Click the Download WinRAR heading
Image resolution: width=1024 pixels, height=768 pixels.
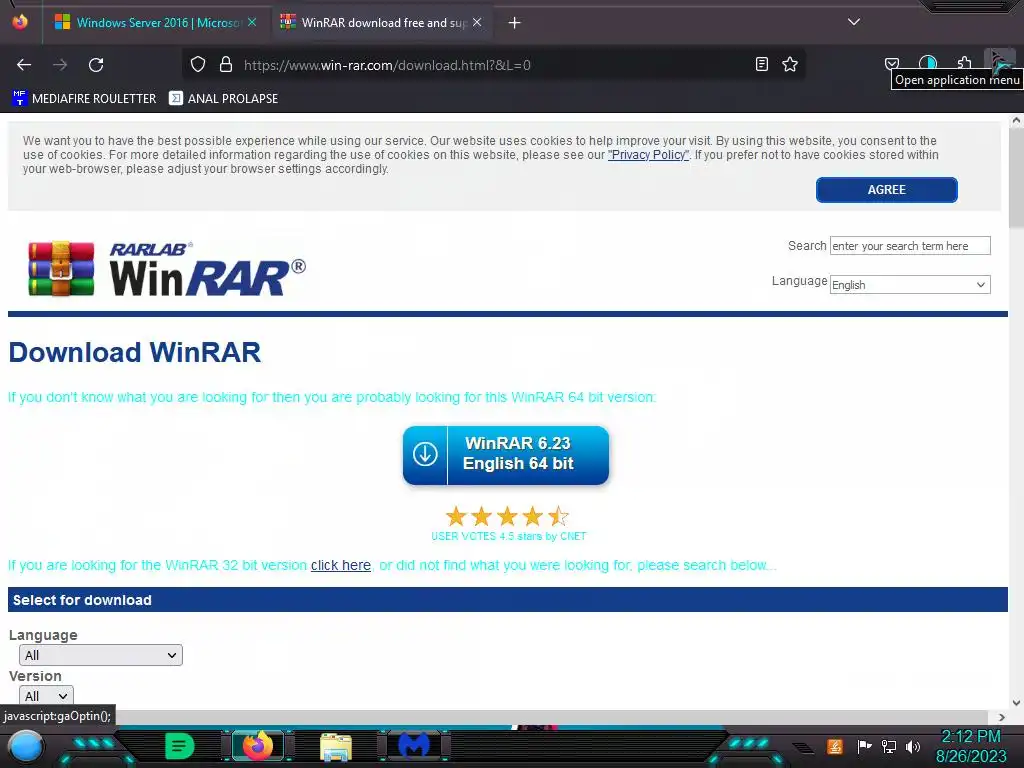click(135, 352)
